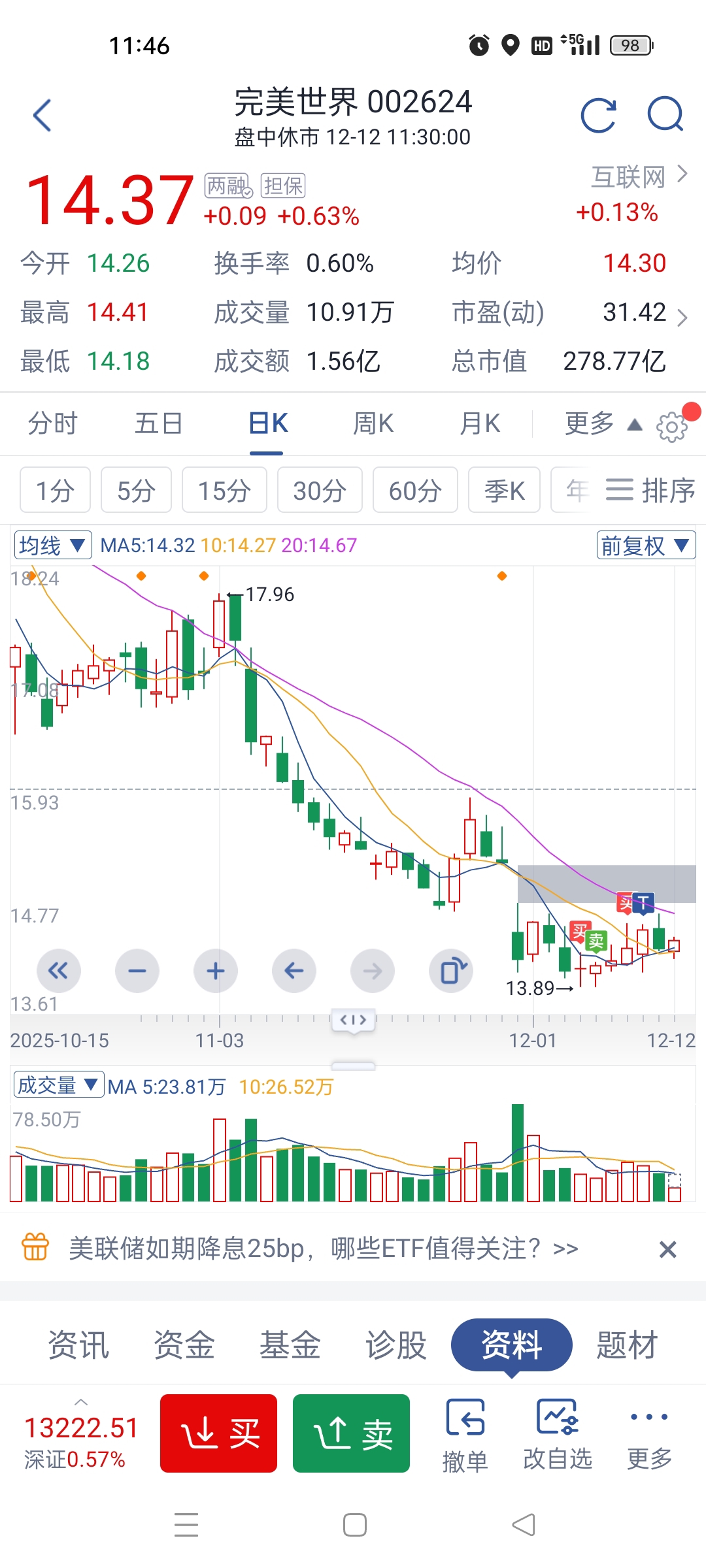Open the 题材 themes tab
Screen dimensions: 706x1568
click(x=626, y=1345)
